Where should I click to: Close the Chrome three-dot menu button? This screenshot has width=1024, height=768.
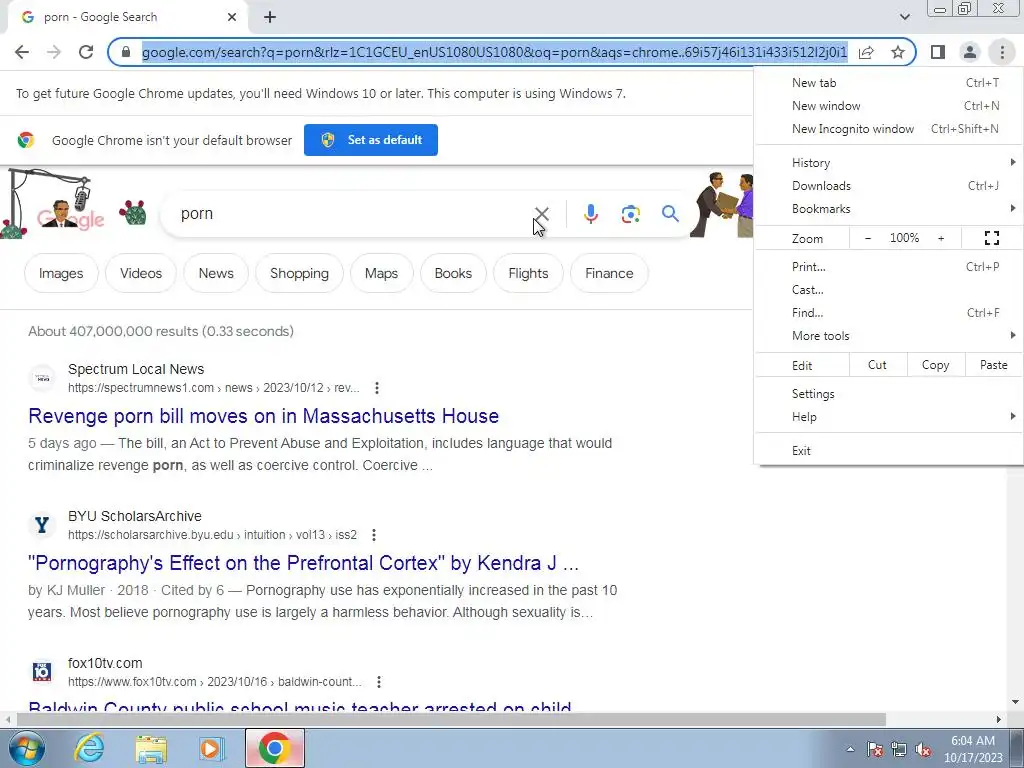(1002, 52)
